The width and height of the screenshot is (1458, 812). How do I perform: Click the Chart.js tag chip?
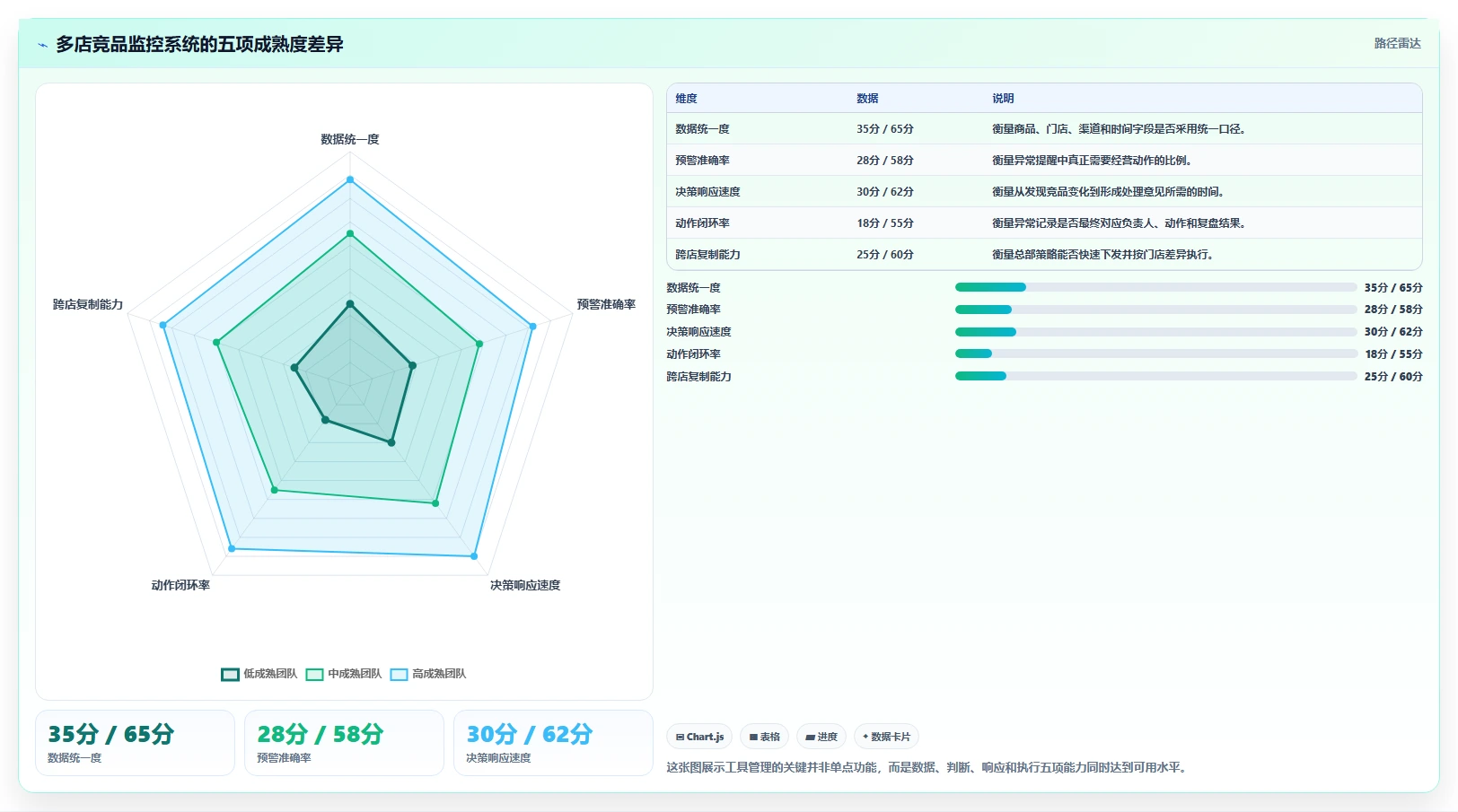(x=699, y=737)
